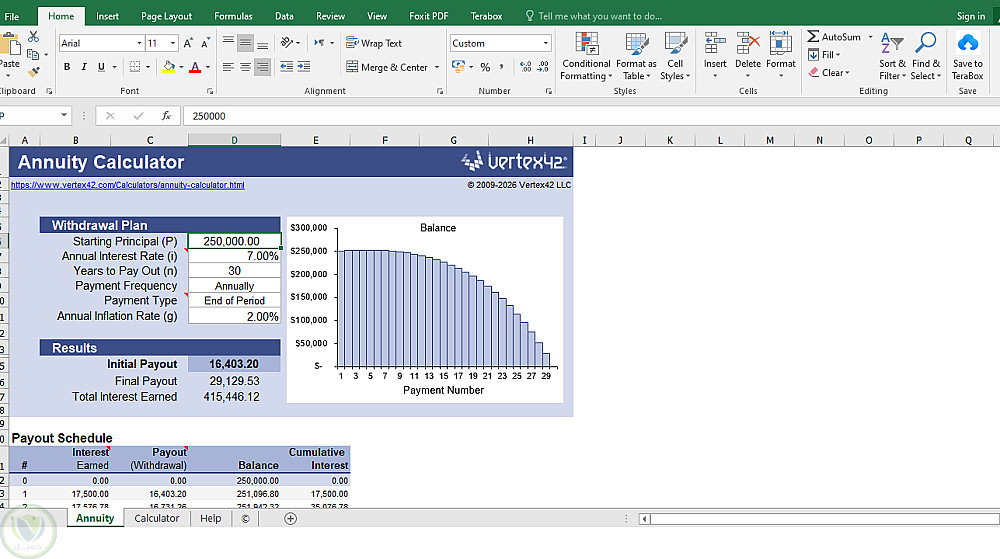1000x559 pixels.
Task: Click AutoSum
Action: (x=834, y=37)
